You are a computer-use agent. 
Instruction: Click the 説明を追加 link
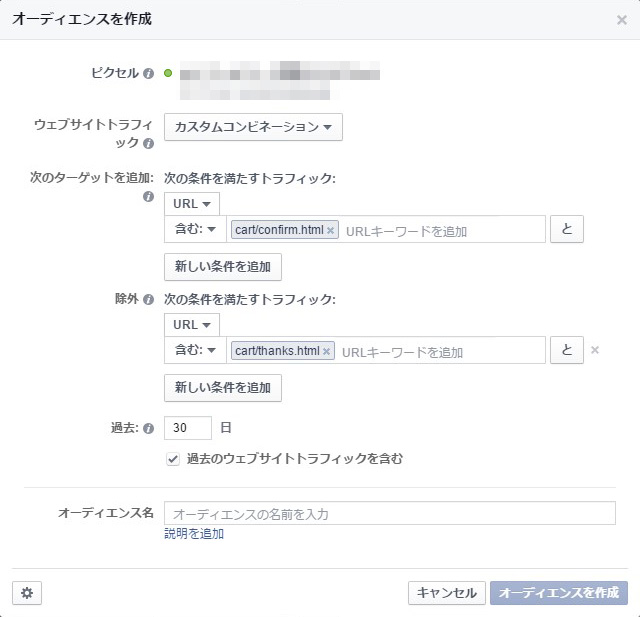(x=194, y=534)
